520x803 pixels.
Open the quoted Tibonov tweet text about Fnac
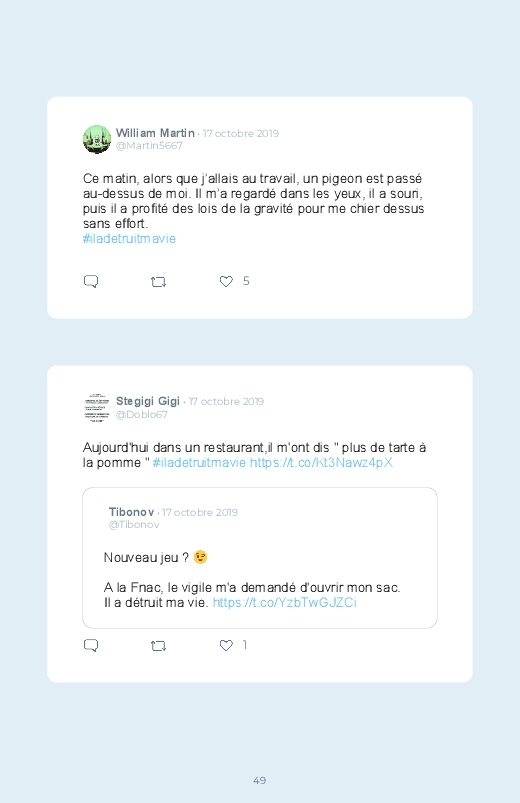[252, 595]
